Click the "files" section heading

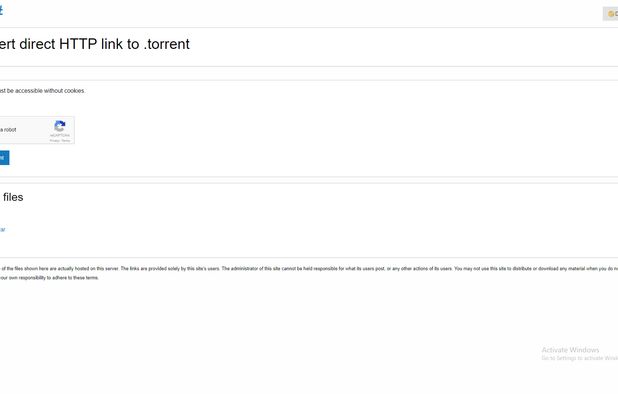click(13, 197)
